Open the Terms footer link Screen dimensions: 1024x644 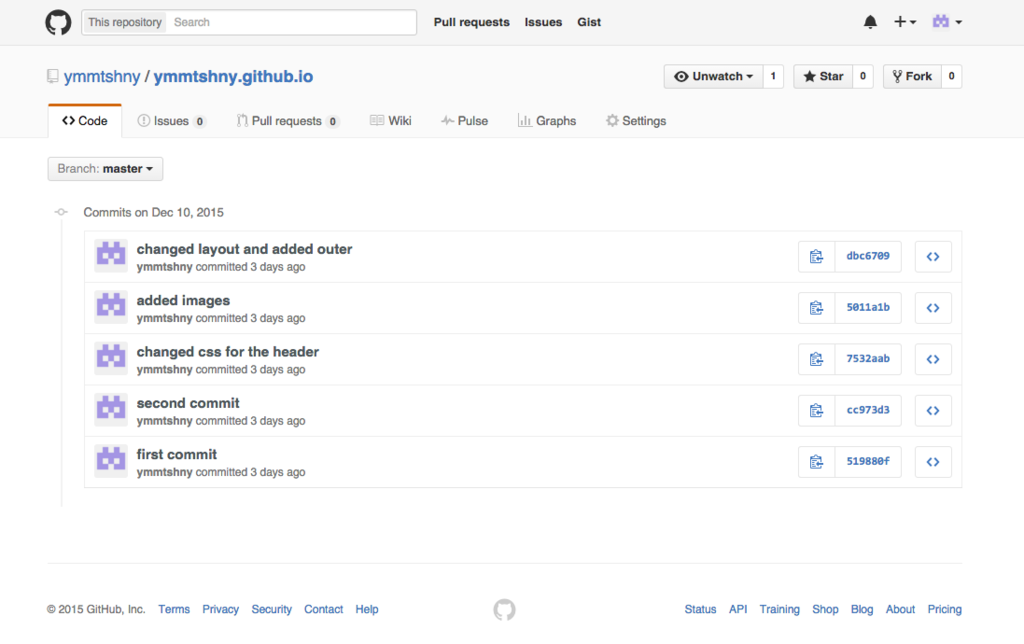pyautogui.click(x=174, y=609)
